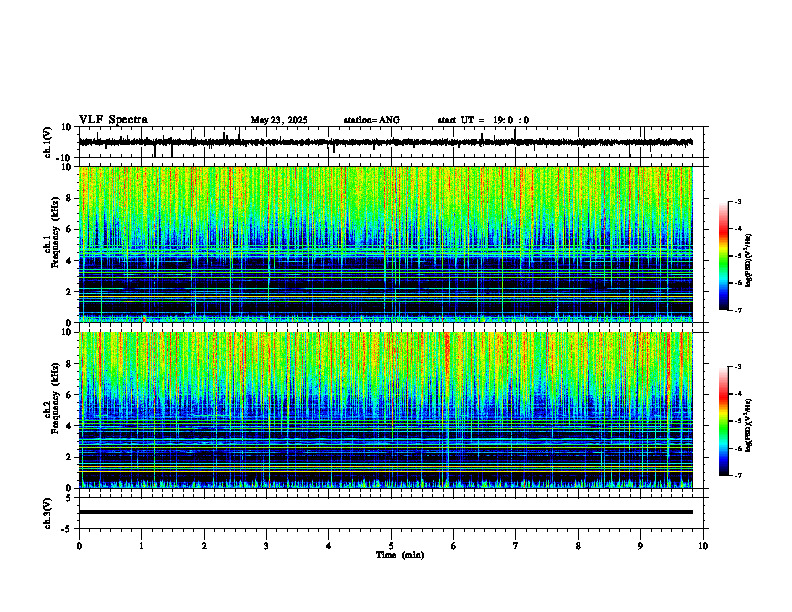Click time-axis tick label "9"
792x612 pixels.
point(640,546)
